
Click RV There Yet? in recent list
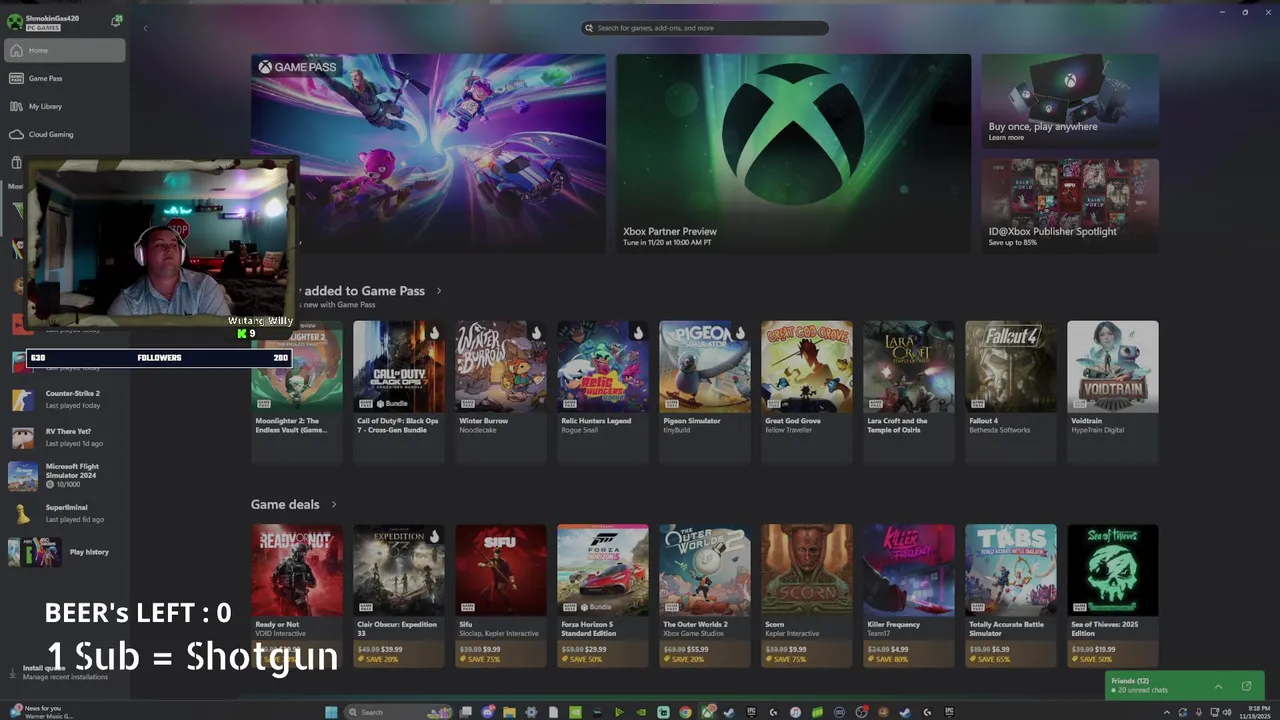64,437
